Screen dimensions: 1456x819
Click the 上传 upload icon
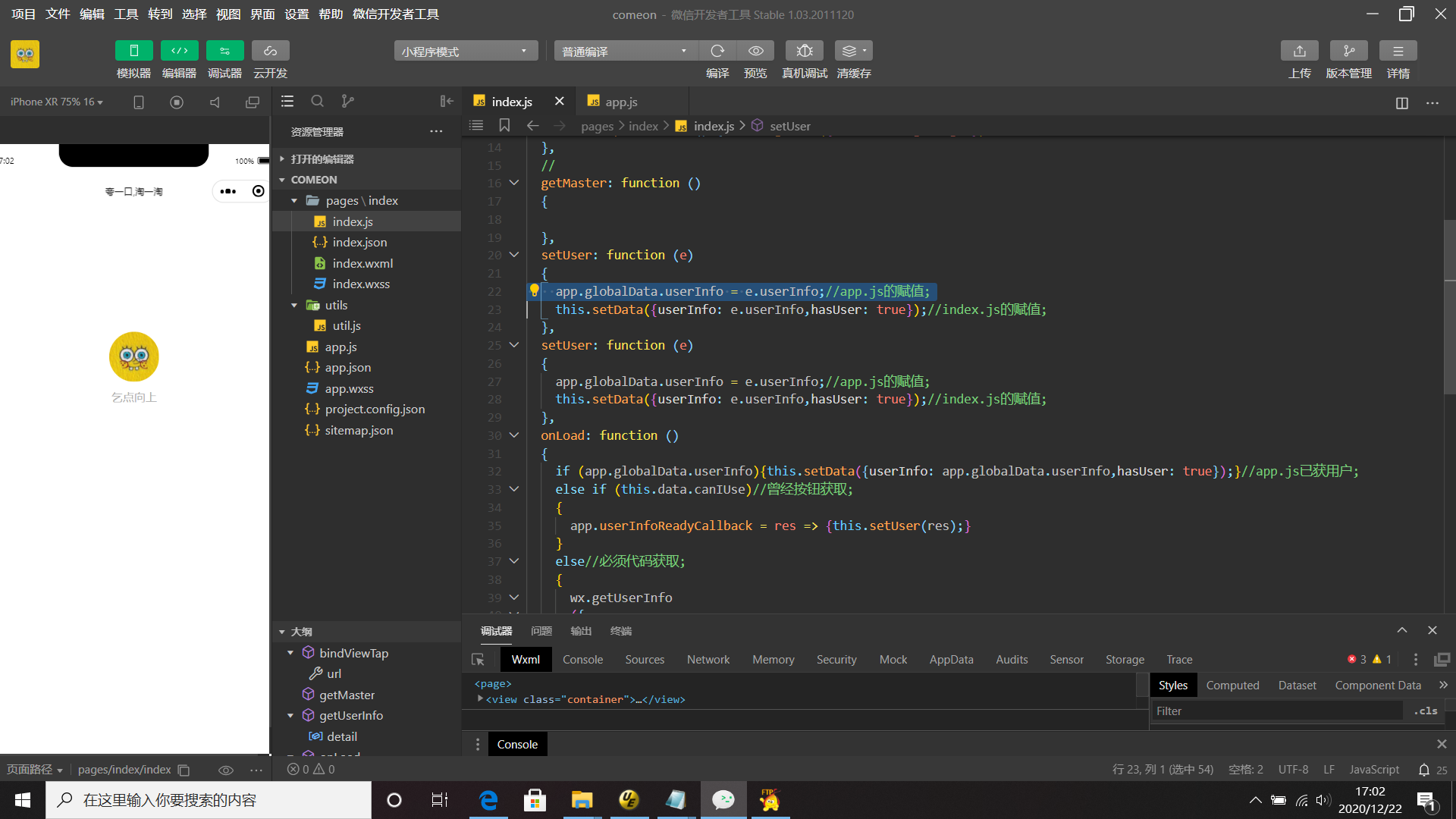pos(1299,51)
